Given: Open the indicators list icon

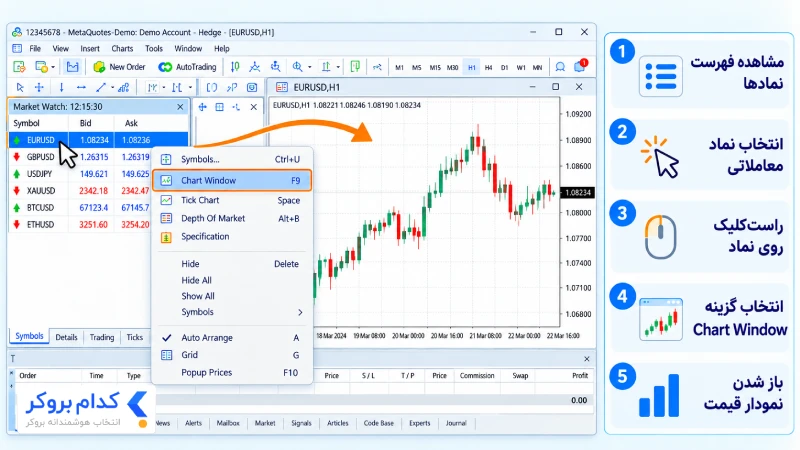Looking at the screenshot, I should pyautogui.click(x=123, y=87).
